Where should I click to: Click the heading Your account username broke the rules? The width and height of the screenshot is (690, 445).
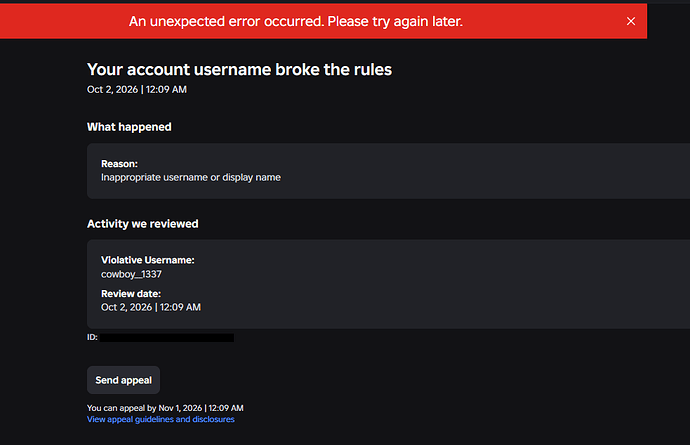click(x=239, y=70)
